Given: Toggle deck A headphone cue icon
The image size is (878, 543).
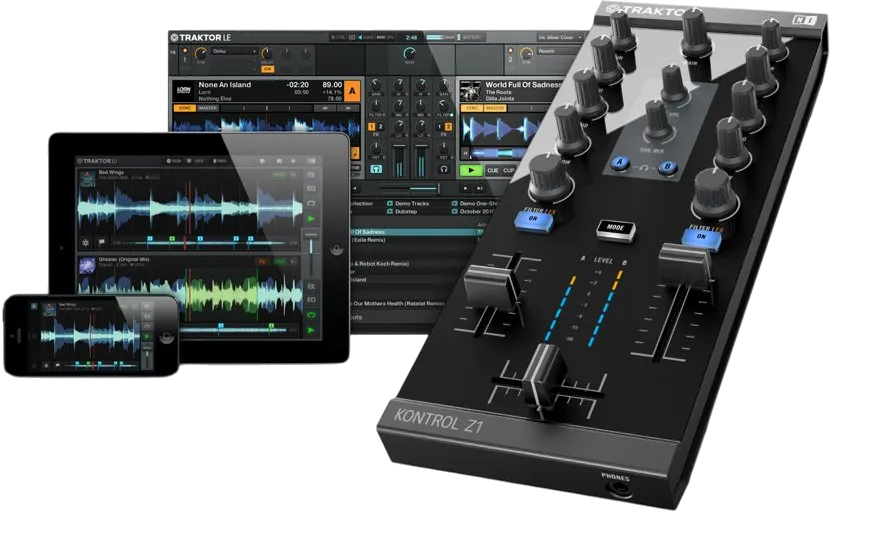Looking at the screenshot, I should [376, 168].
